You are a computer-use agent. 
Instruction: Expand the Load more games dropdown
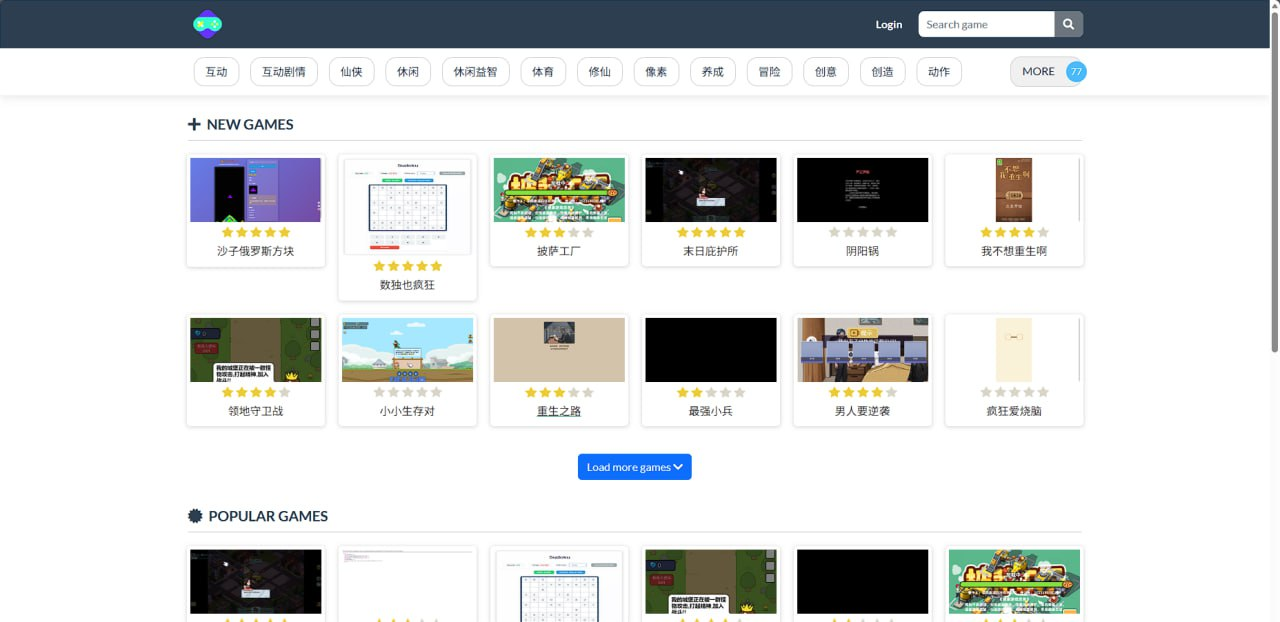coord(634,466)
